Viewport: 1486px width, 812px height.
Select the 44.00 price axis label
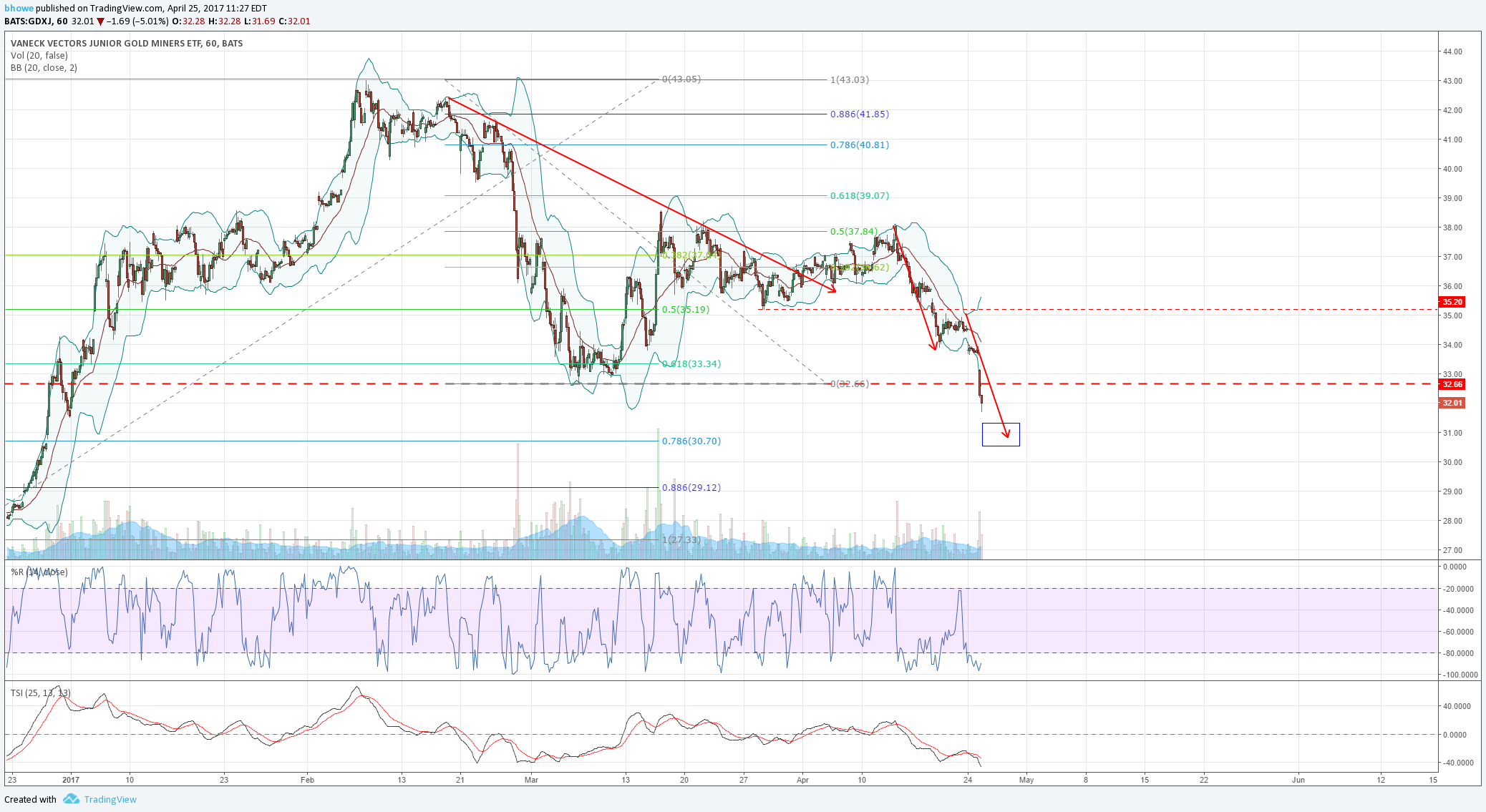coord(1452,52)
